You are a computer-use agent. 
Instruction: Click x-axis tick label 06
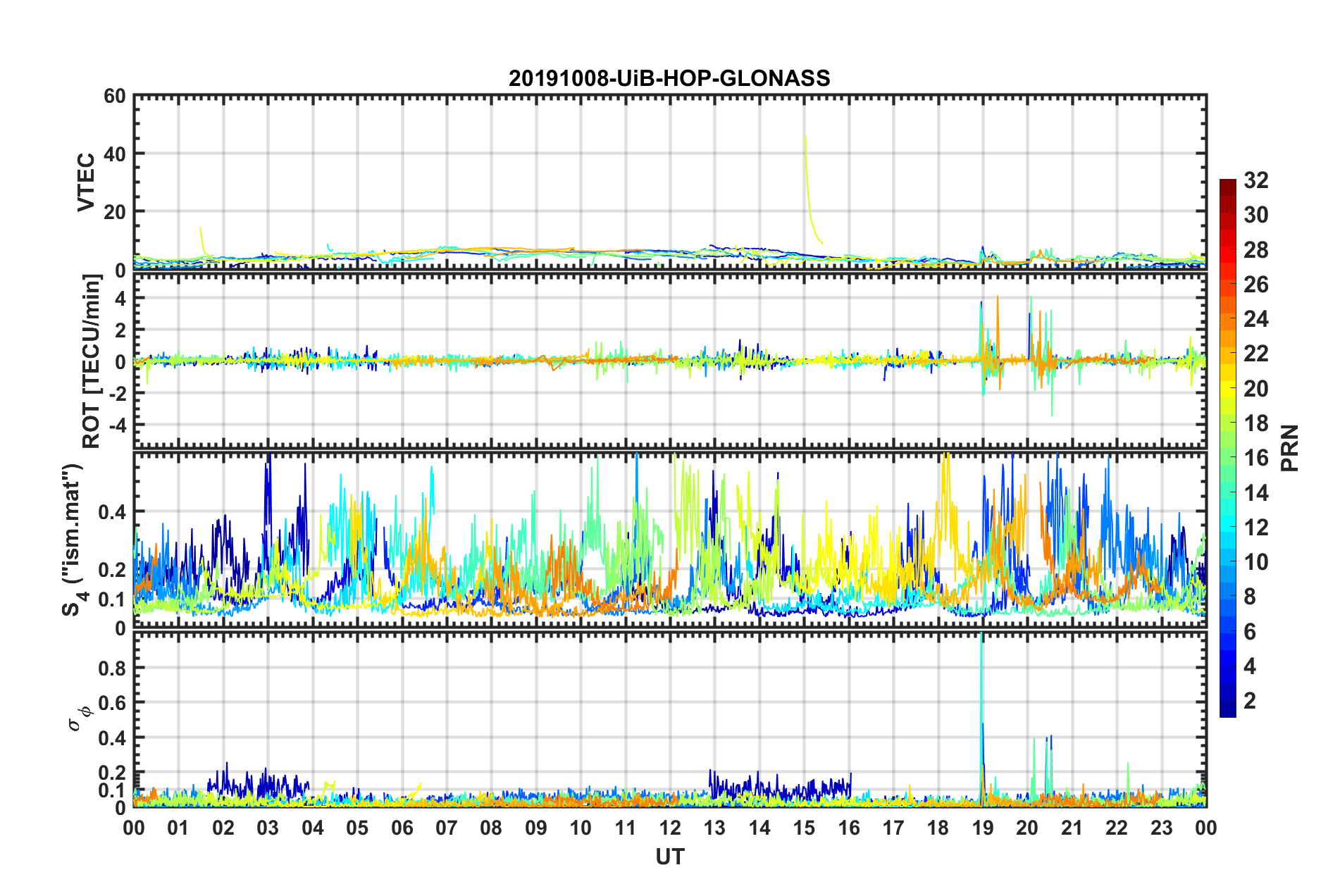click(x=402, y=828)
